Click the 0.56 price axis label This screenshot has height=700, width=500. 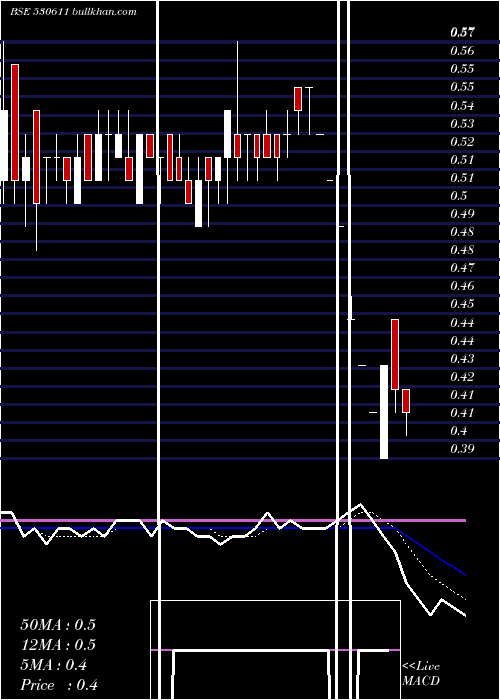(462, 50)
